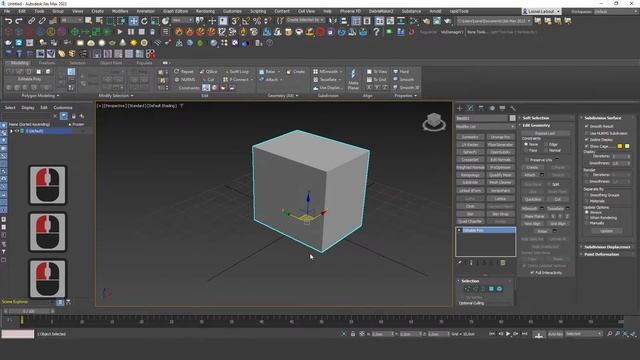Collapse the Subdivision Surface rollout
The image size is (640, 360).
607,118
